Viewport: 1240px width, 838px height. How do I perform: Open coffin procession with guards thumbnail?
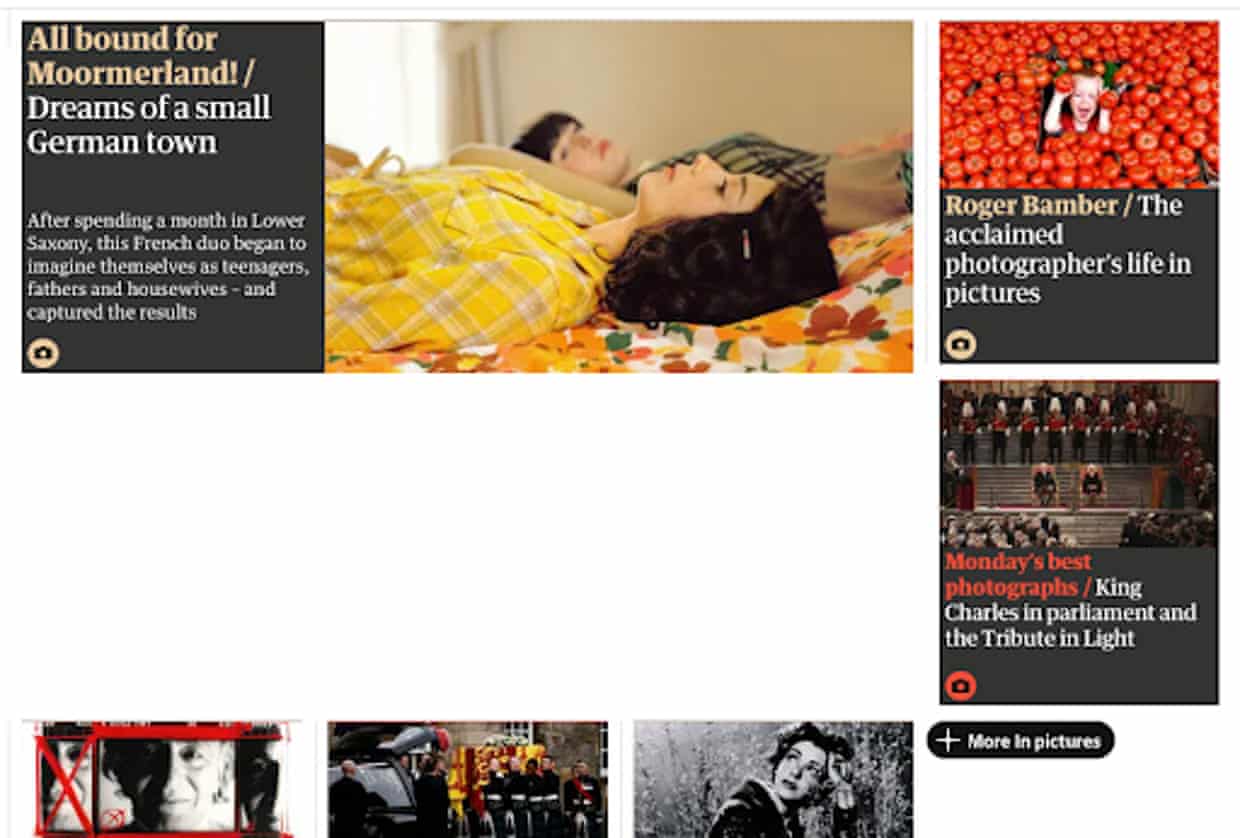click(x=467, y=779)
